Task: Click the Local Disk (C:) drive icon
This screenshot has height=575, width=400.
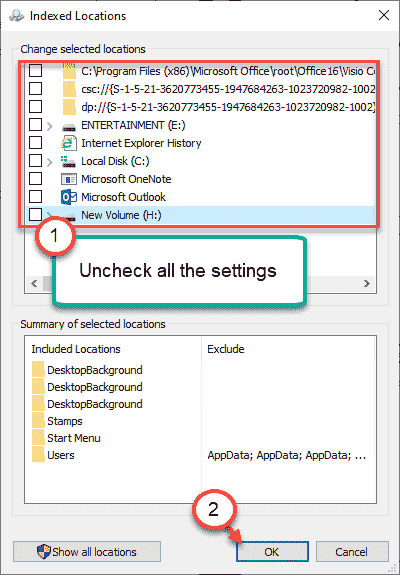Action: [x=69, y=161]
